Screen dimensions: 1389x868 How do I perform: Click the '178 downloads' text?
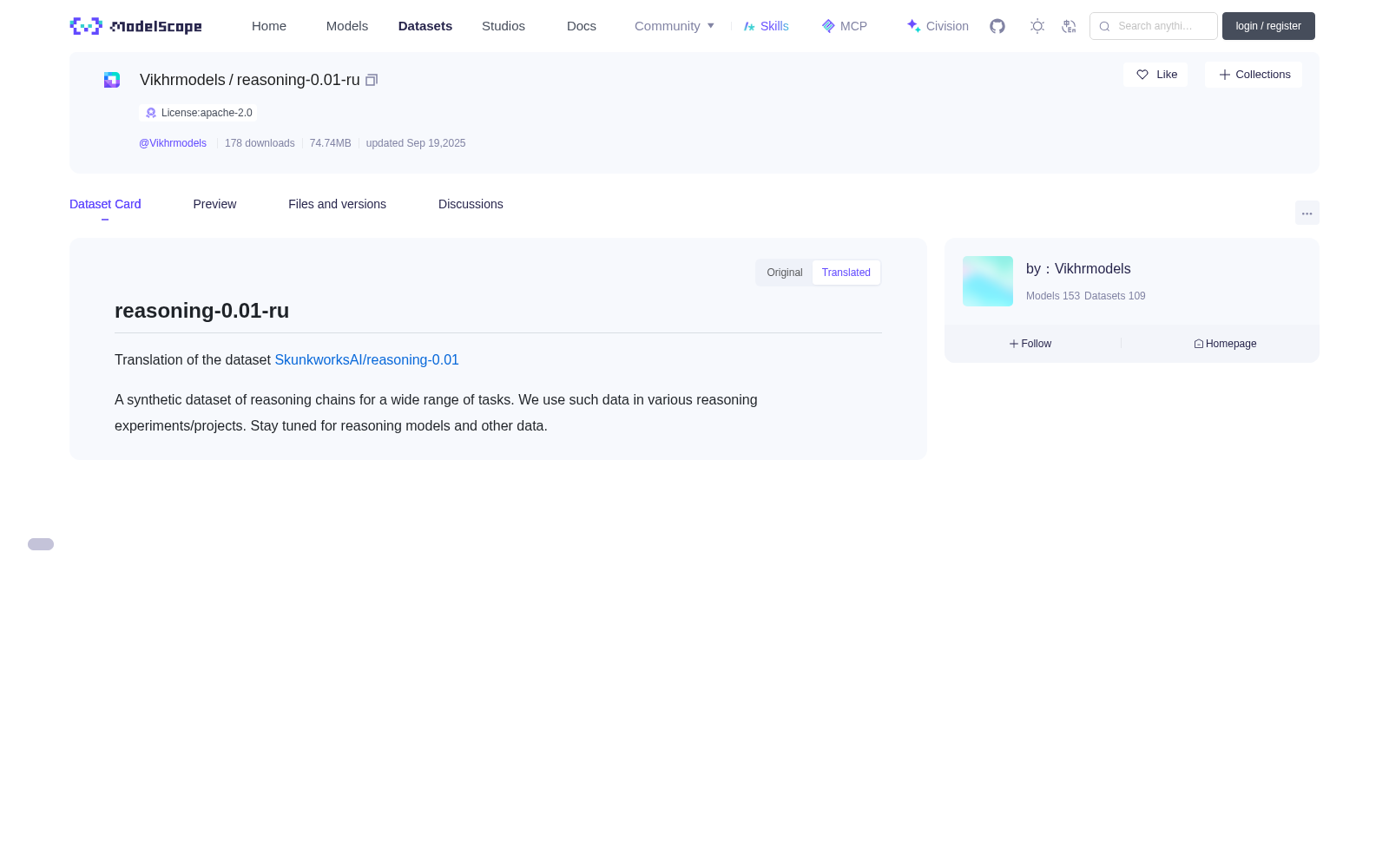(260, 143)
